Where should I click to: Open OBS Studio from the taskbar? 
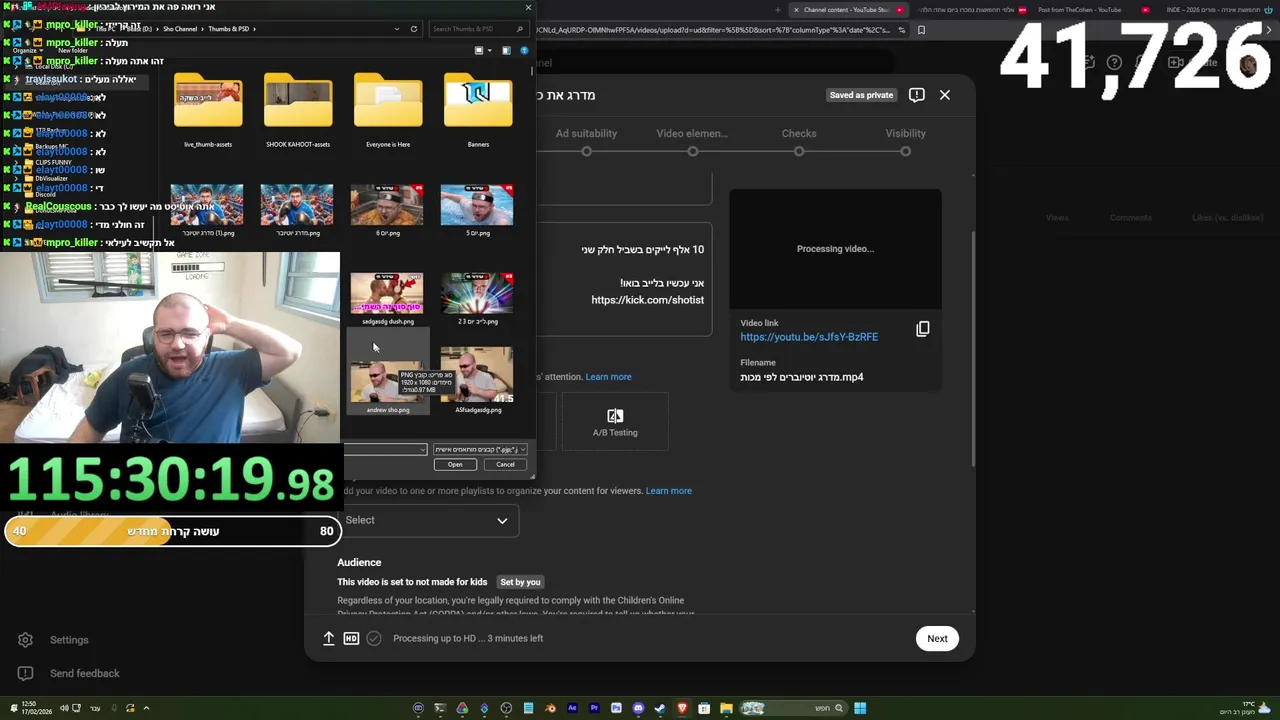tap(506, 708)
